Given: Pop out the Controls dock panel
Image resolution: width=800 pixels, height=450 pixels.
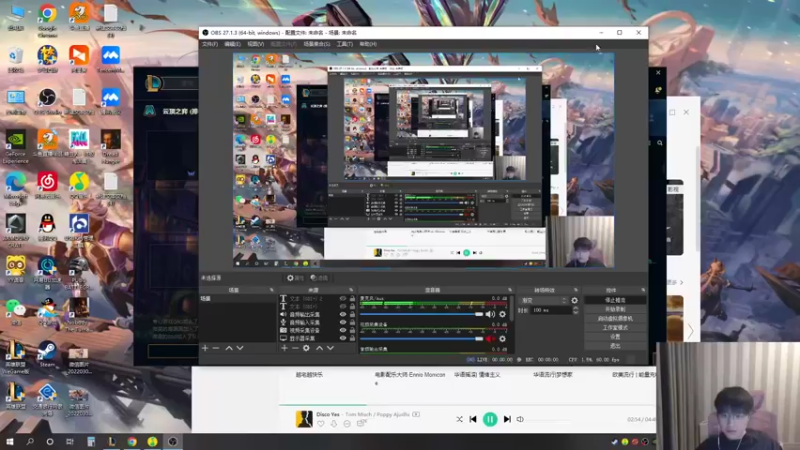Looking at the screenshot, I should tap(643, 290).
